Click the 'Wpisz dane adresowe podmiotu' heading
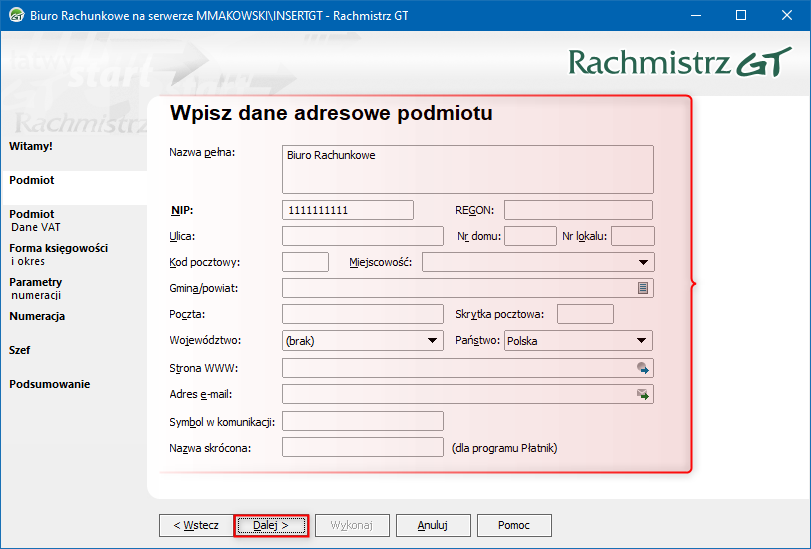 pos(331,113)
